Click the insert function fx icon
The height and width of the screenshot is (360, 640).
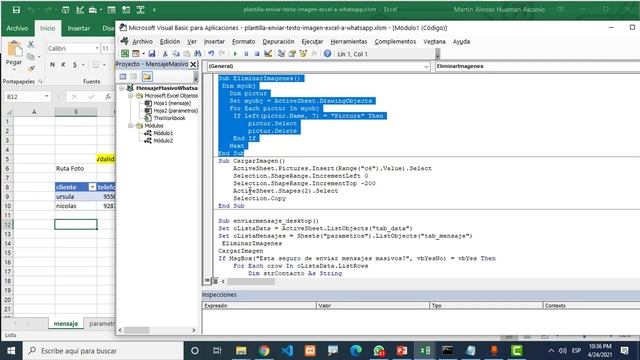[108, 96]
